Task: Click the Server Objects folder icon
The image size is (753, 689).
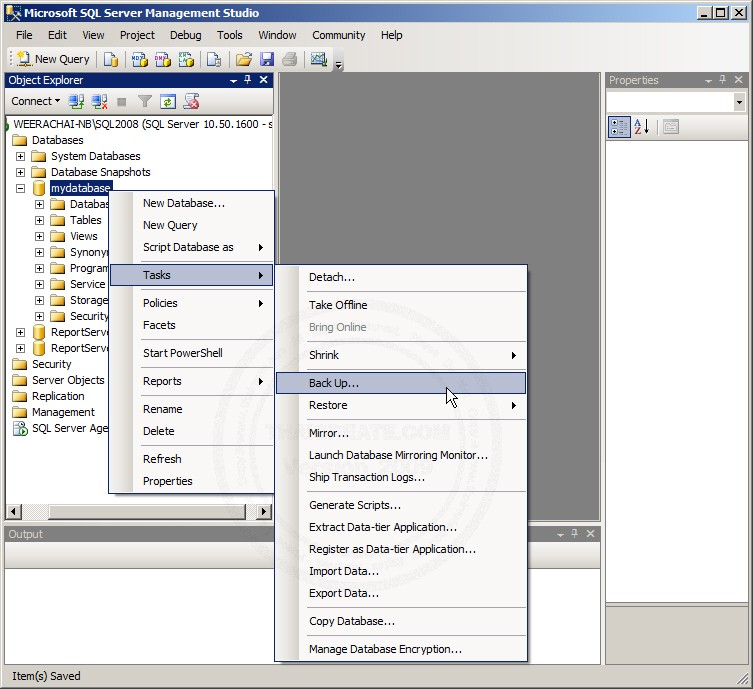Action: (x=20, y=380)
